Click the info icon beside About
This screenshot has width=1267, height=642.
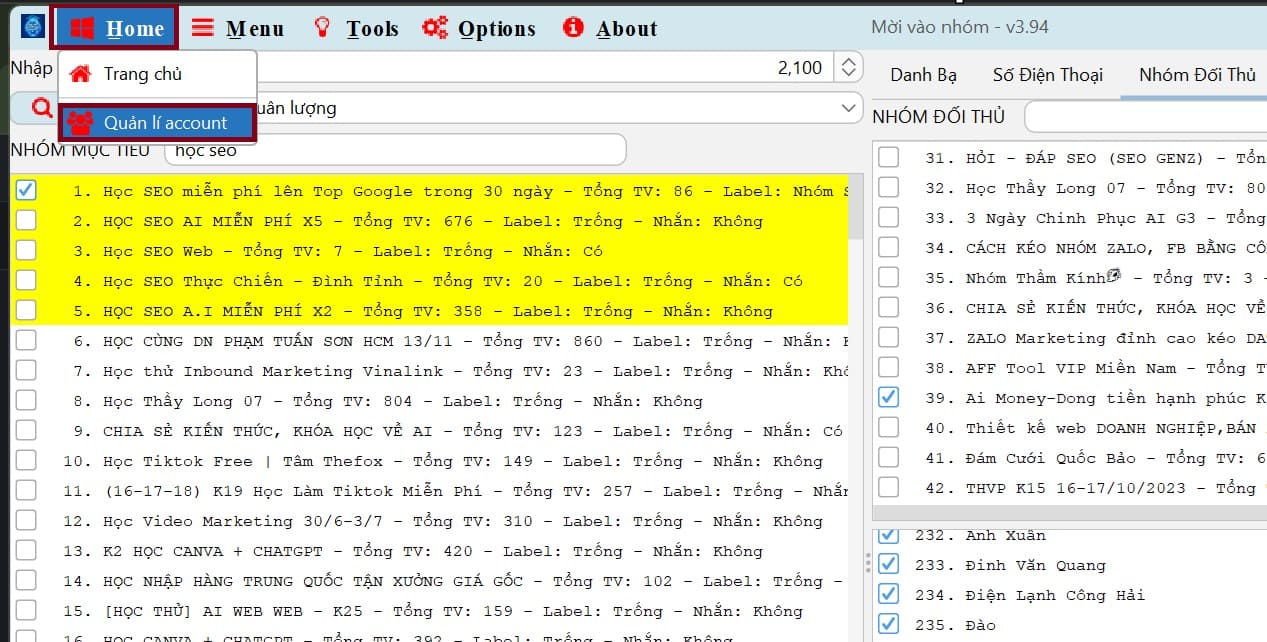(x=573, y=28)
